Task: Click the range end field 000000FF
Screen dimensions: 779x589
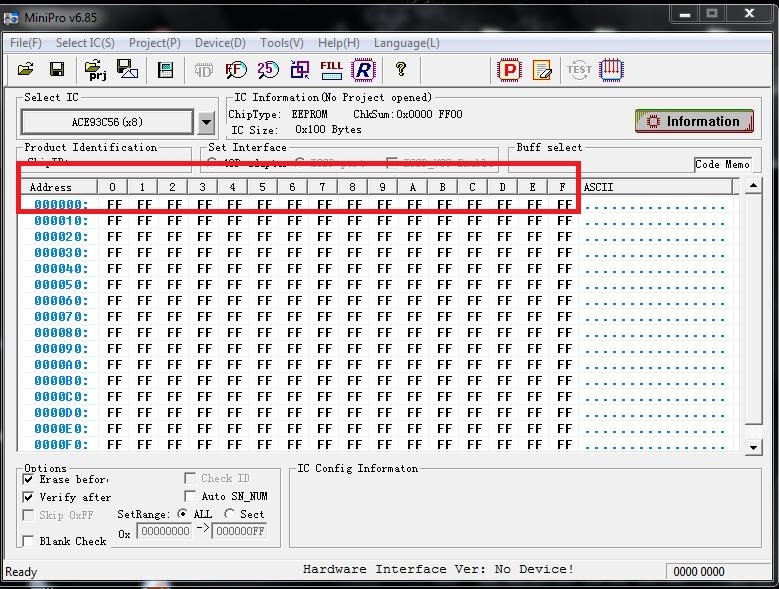Action: (x=239, y=531)
